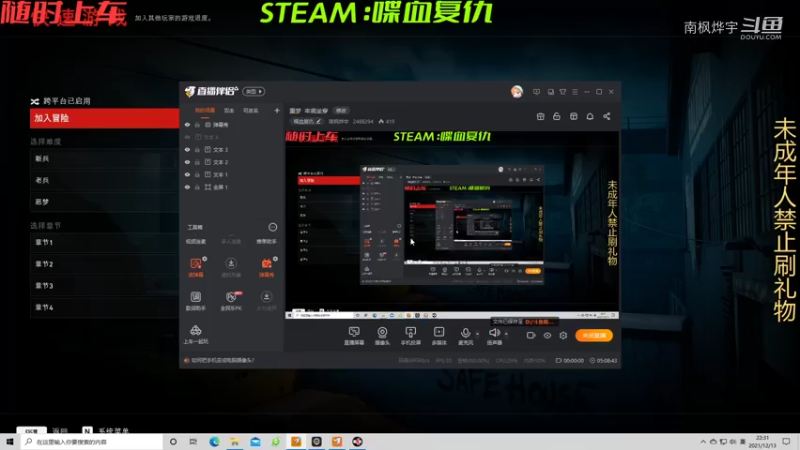
Task: Open the help tip link about phone camera
Action: click(222, 360)
